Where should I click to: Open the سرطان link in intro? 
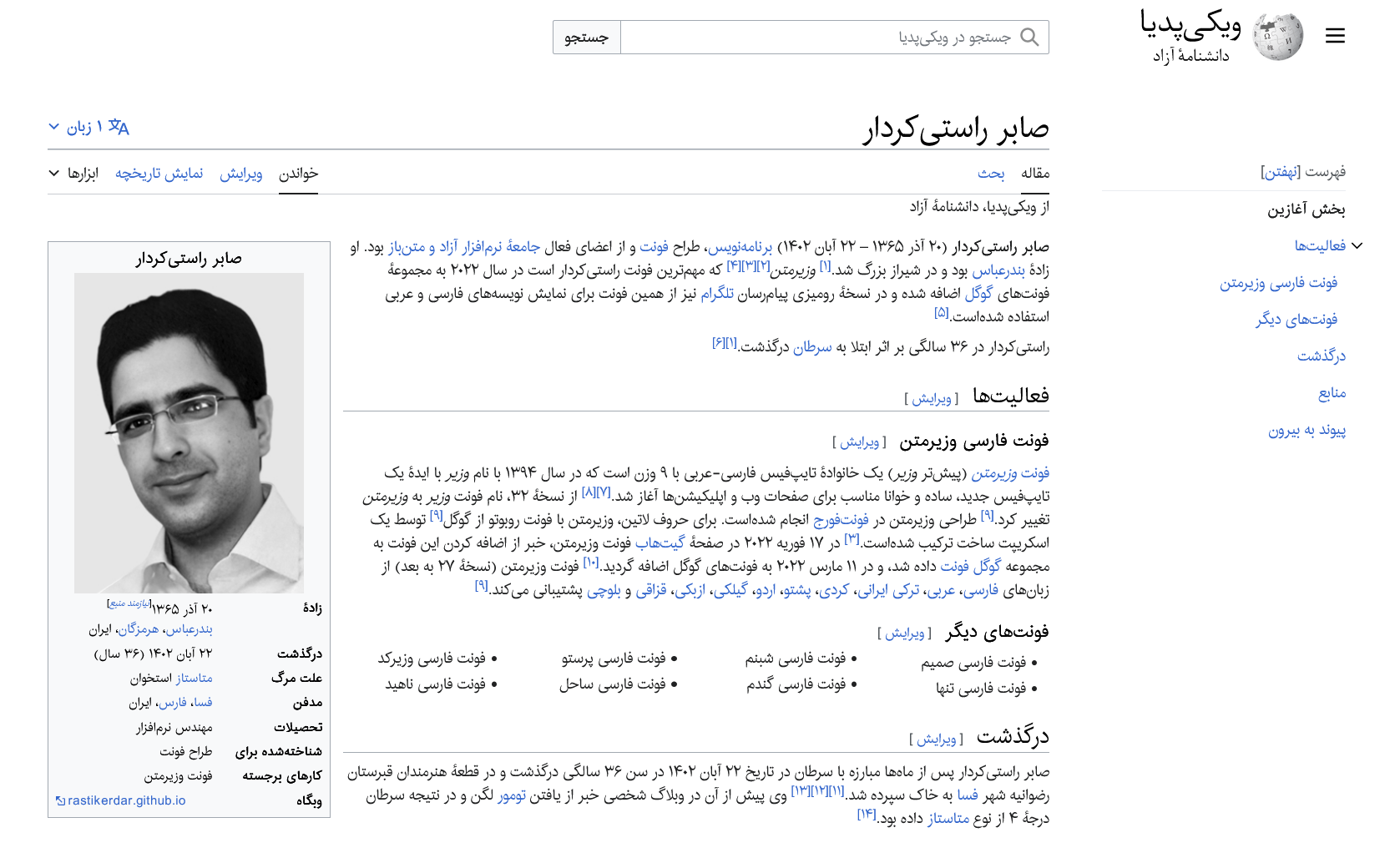point(812,347)
